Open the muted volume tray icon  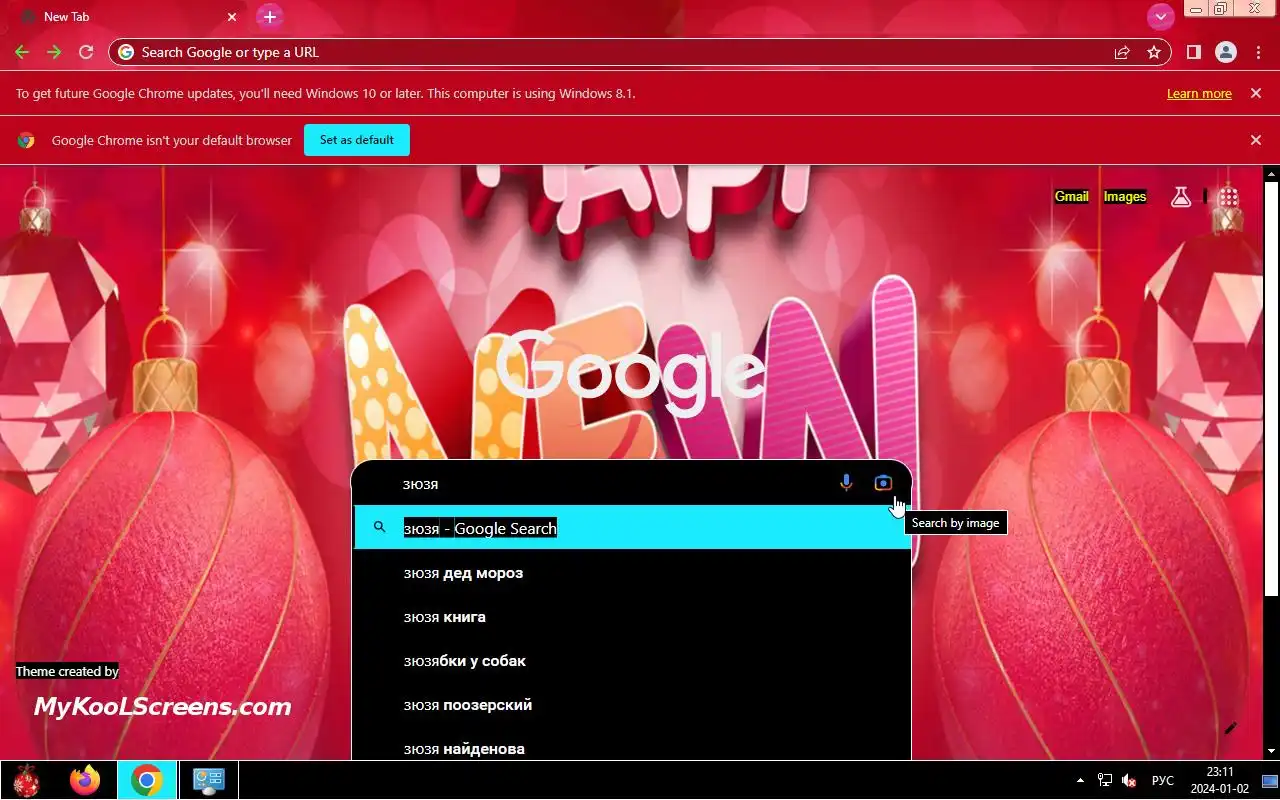click(x=1130, y=780)
